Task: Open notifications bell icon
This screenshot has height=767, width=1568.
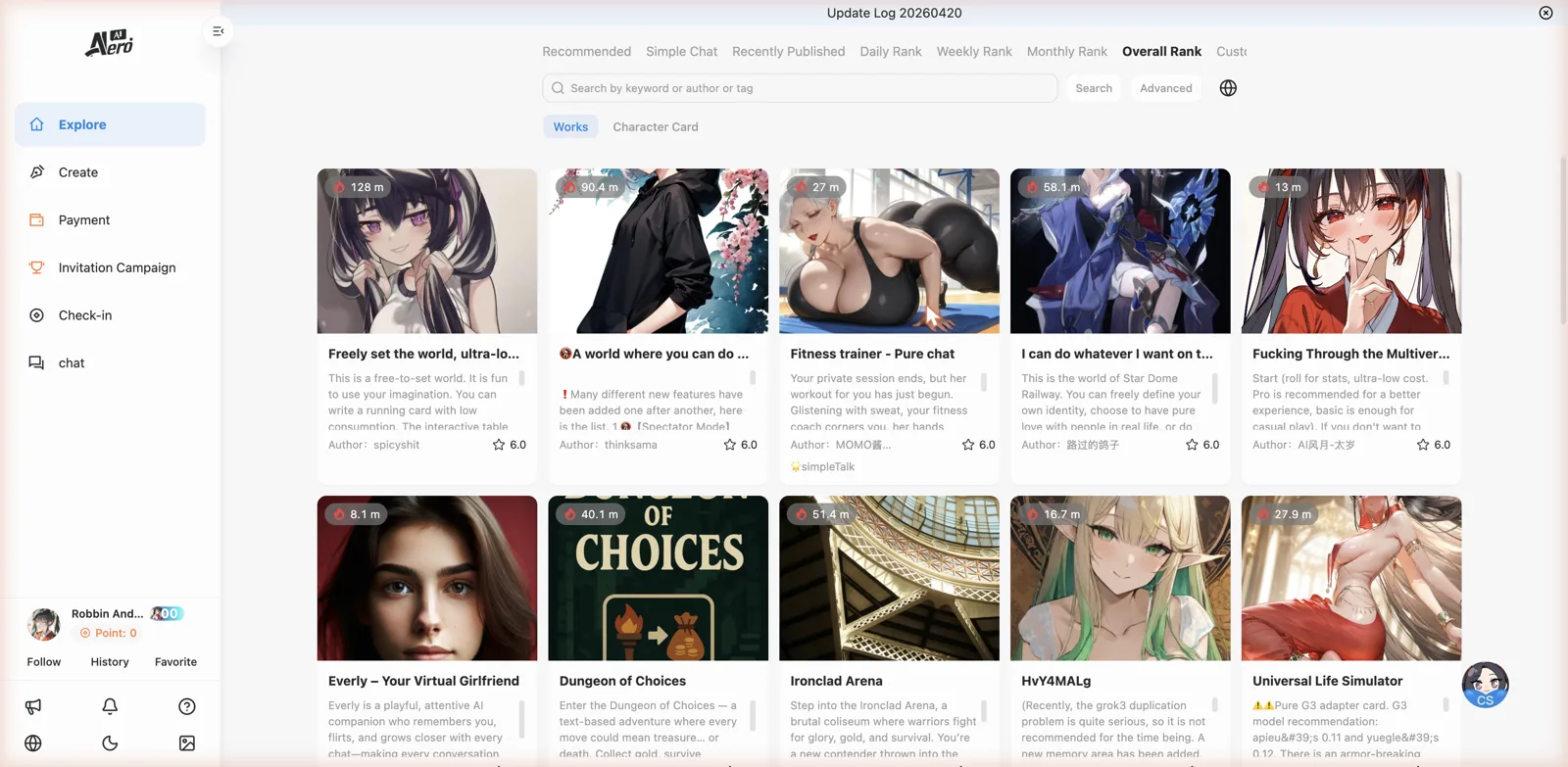Action: click(x=110, y=706)
